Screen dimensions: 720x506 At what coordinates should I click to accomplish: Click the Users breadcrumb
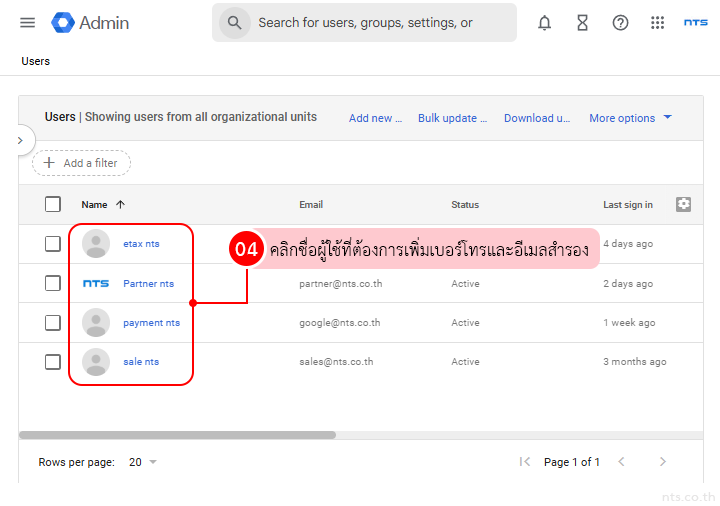(36, 61)
